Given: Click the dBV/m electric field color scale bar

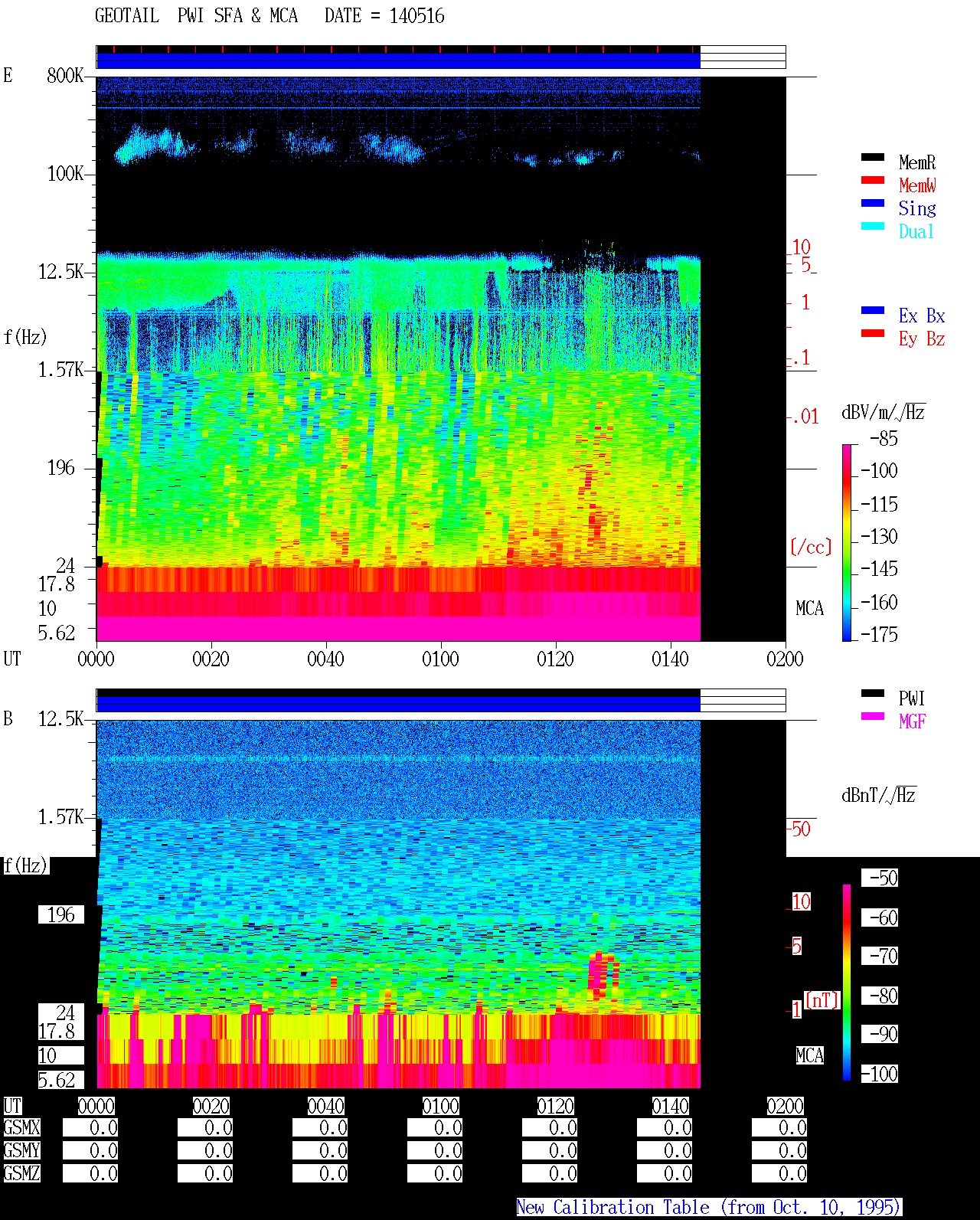Looking at the screenshot, I should (x=847, y=542).
